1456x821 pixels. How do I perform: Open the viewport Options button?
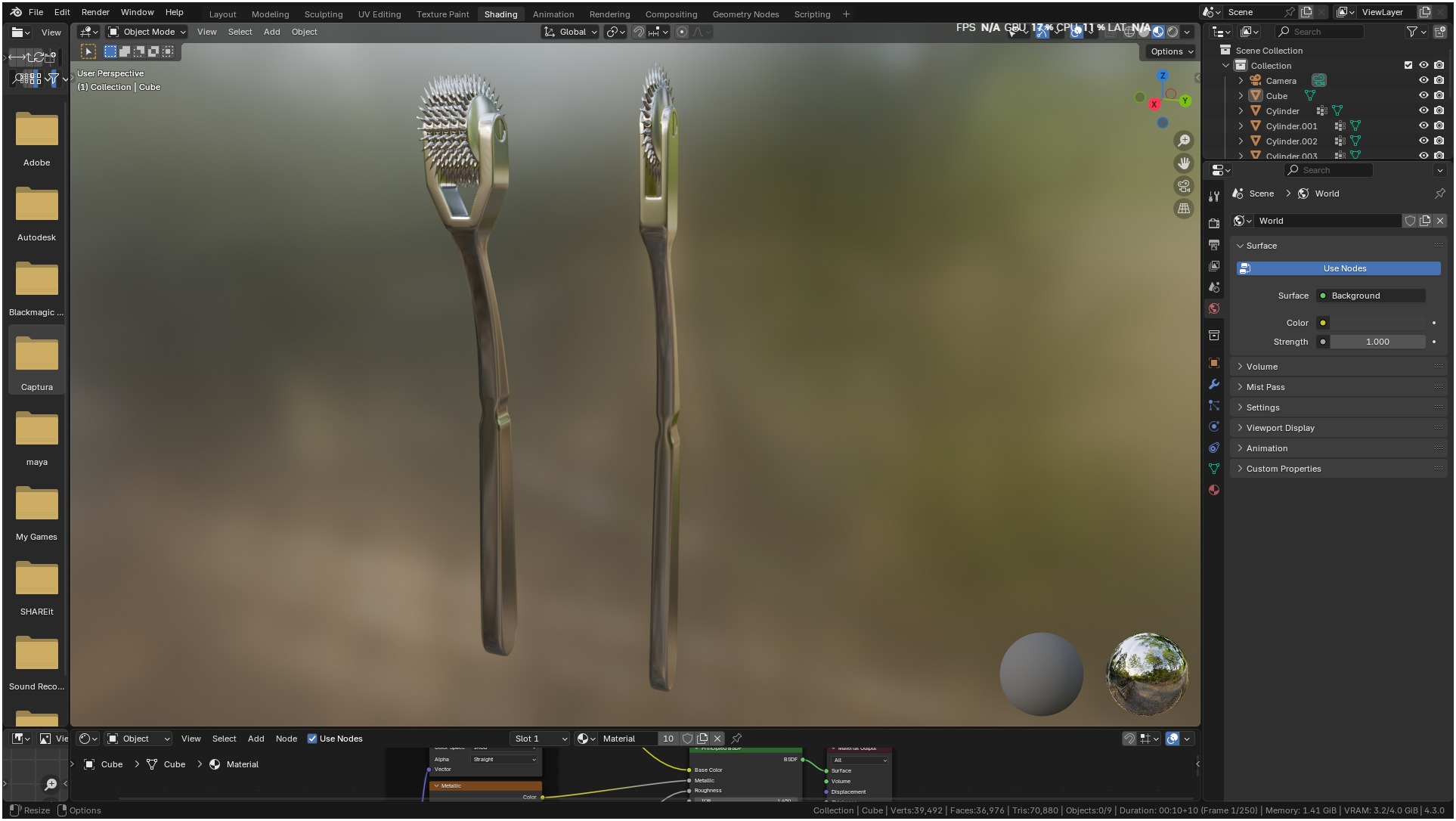[x=1171, y=51]
